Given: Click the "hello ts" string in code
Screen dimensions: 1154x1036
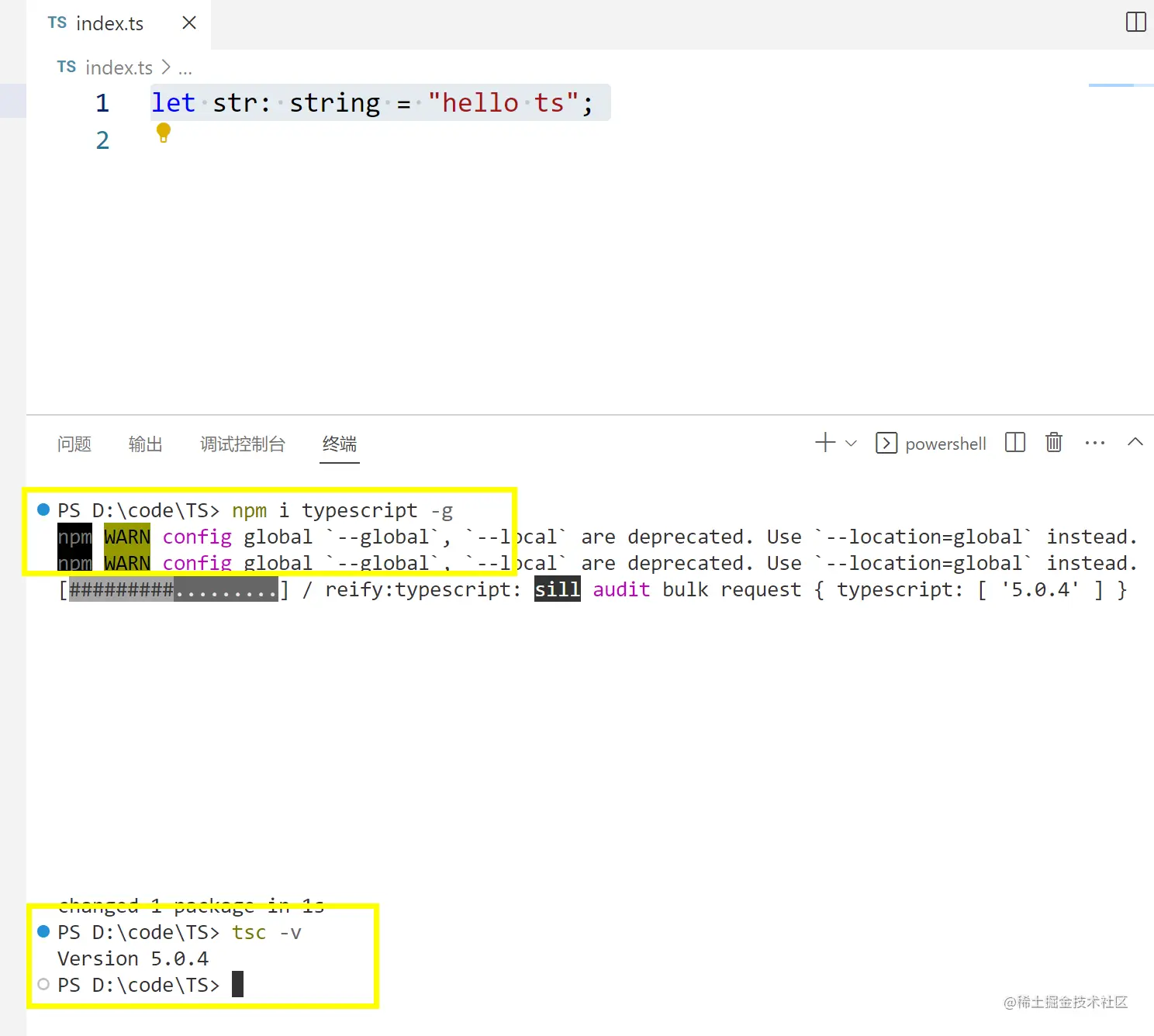Looking at the screenshot, I should (x=503, y=103).
